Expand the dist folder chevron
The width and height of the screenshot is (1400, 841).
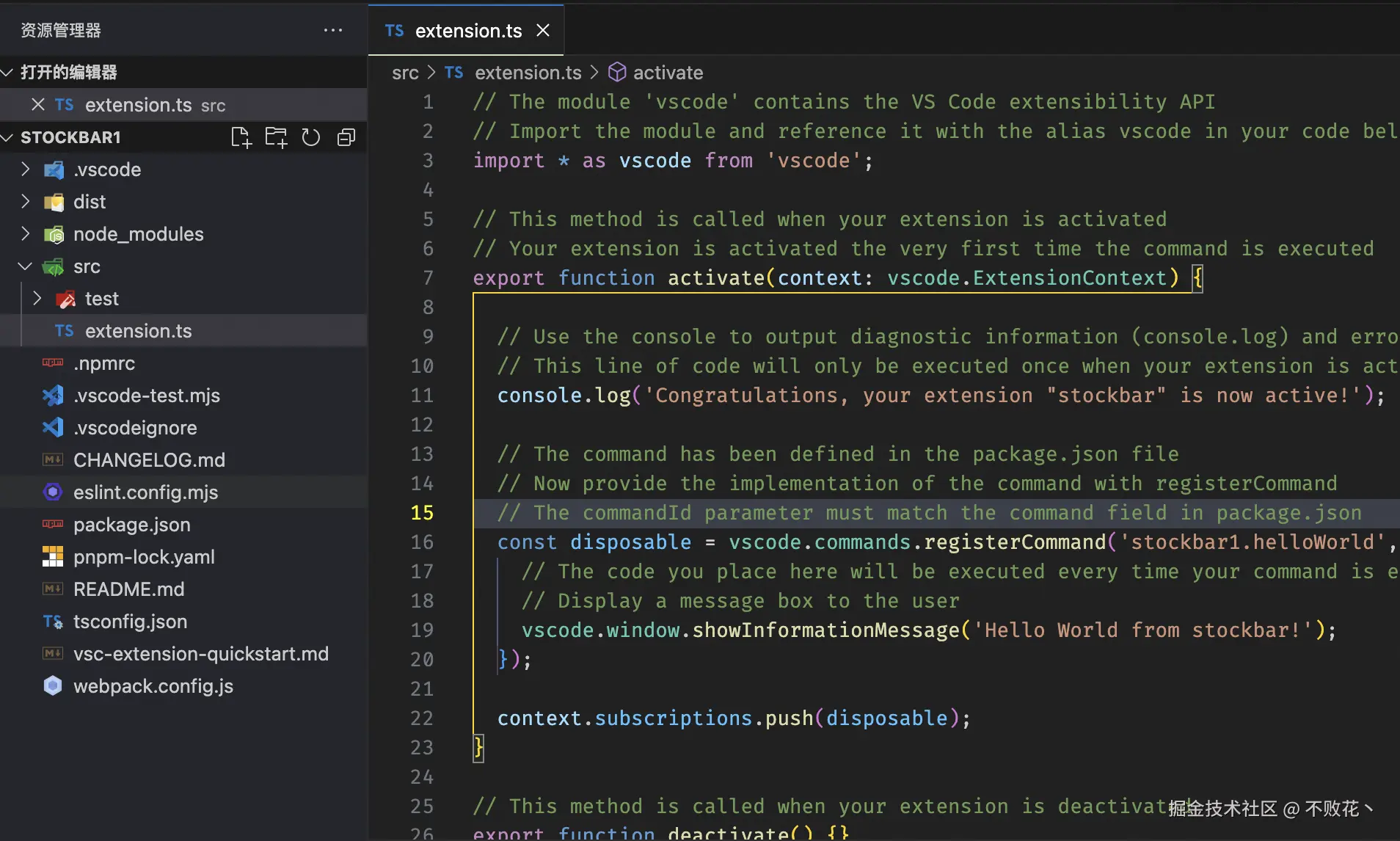26,202
